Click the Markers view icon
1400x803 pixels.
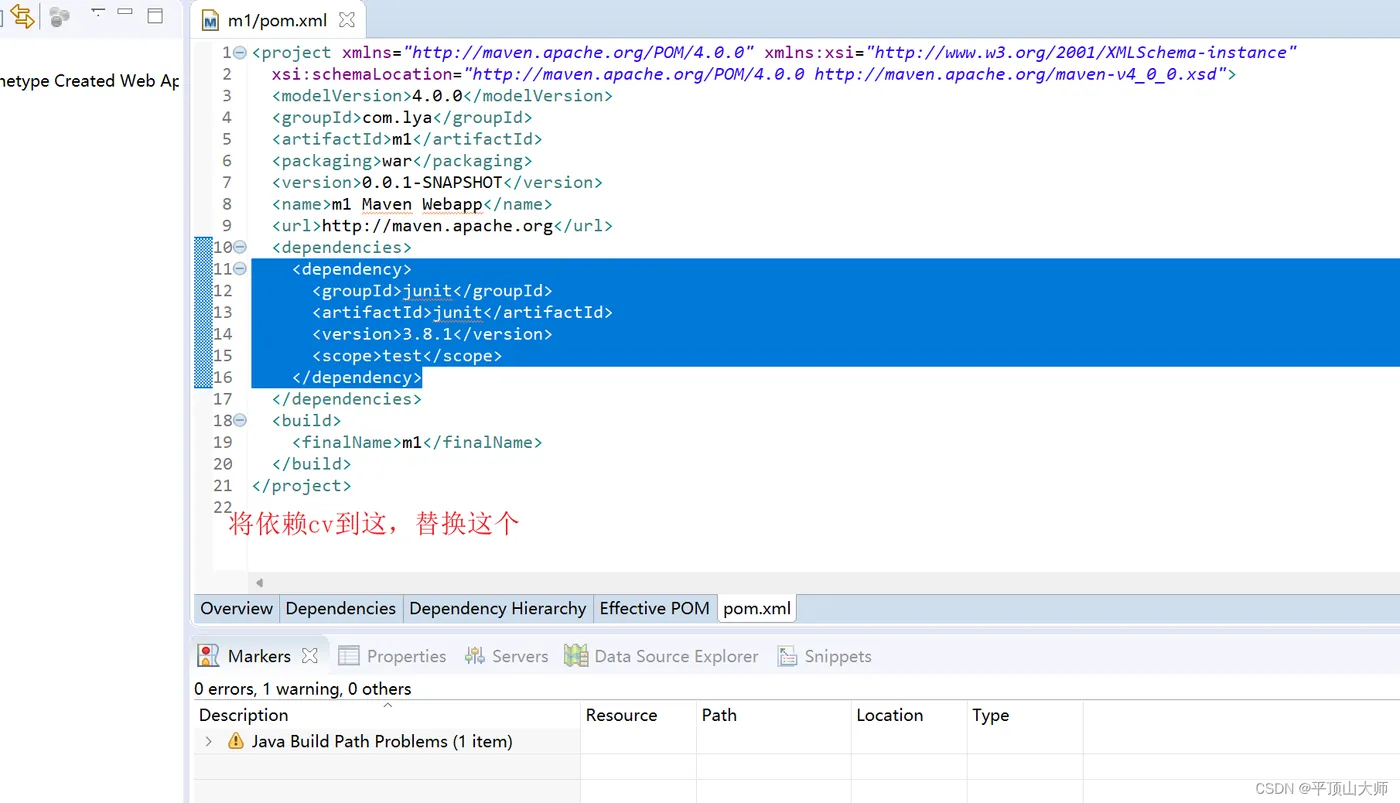point(208,656)
